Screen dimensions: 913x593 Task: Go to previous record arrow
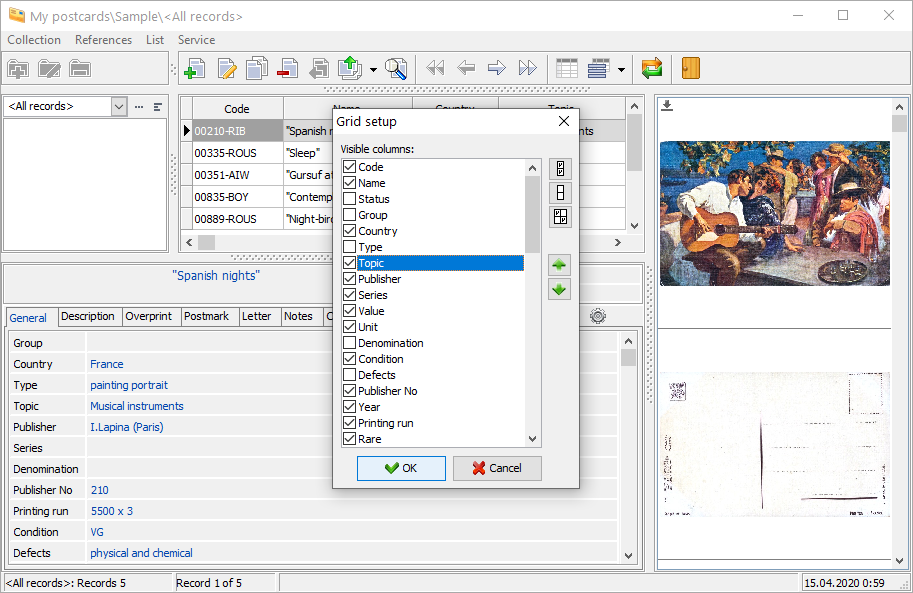coord(466,68)
